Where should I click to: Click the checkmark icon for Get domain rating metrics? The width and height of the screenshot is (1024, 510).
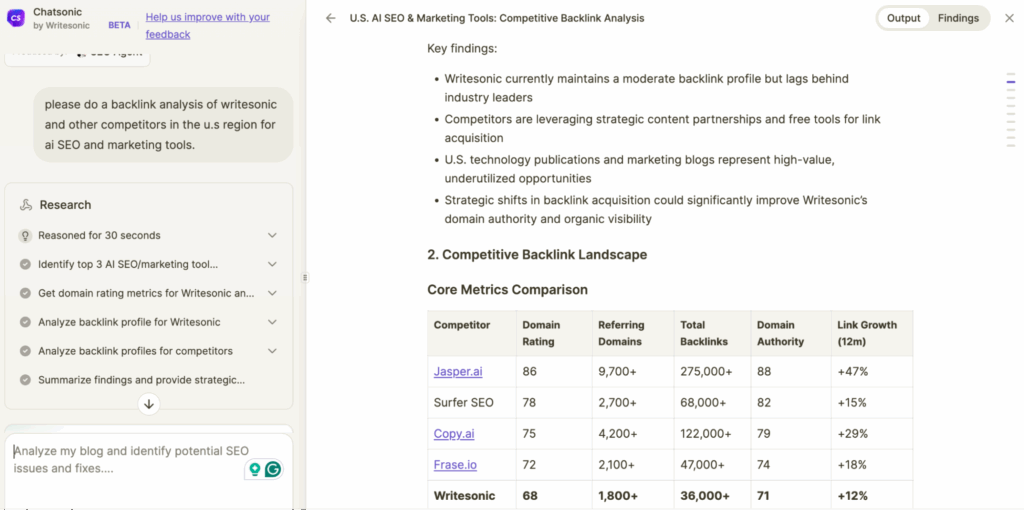[x=25, y=293]
